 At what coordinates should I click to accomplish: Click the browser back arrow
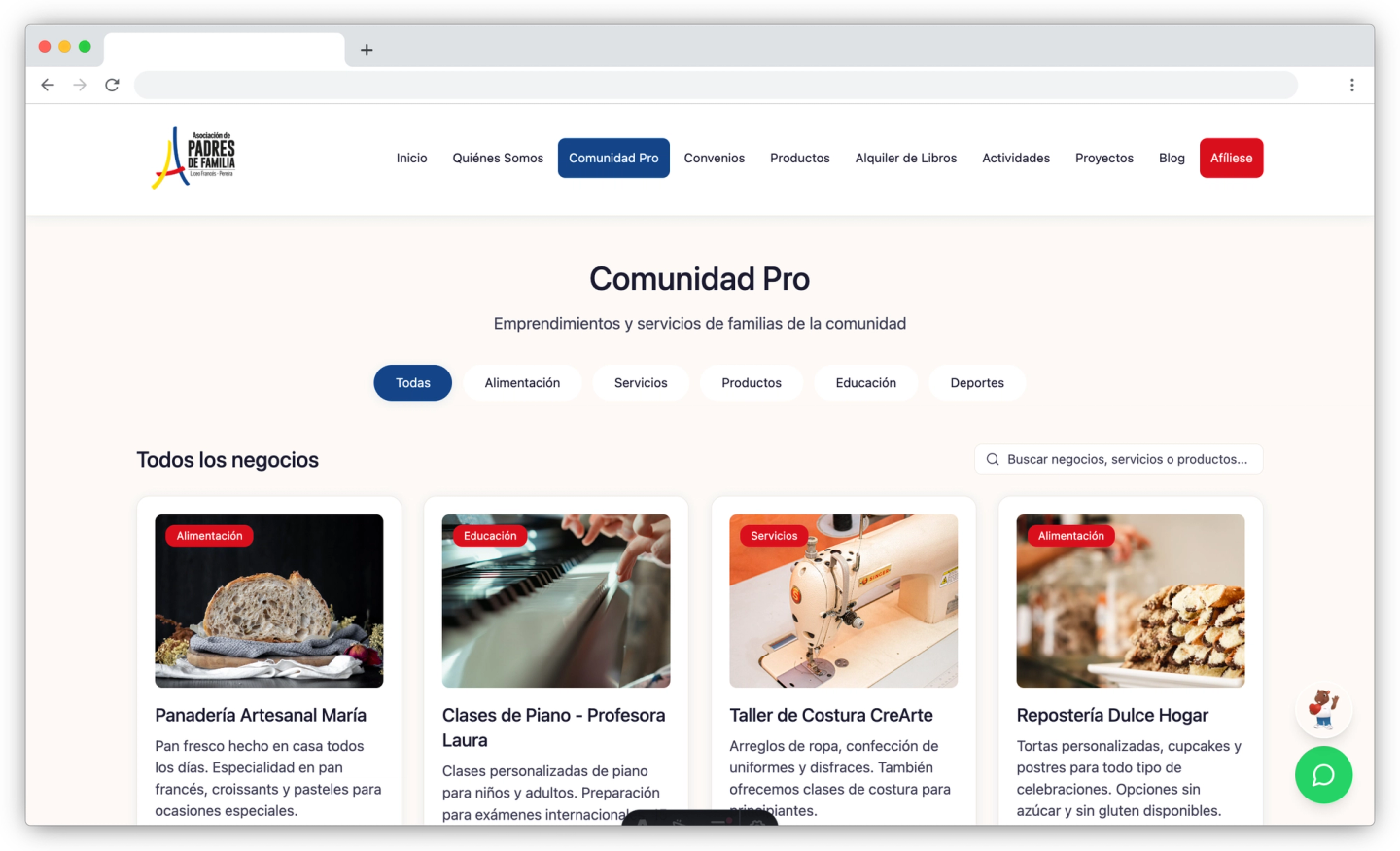48,85
